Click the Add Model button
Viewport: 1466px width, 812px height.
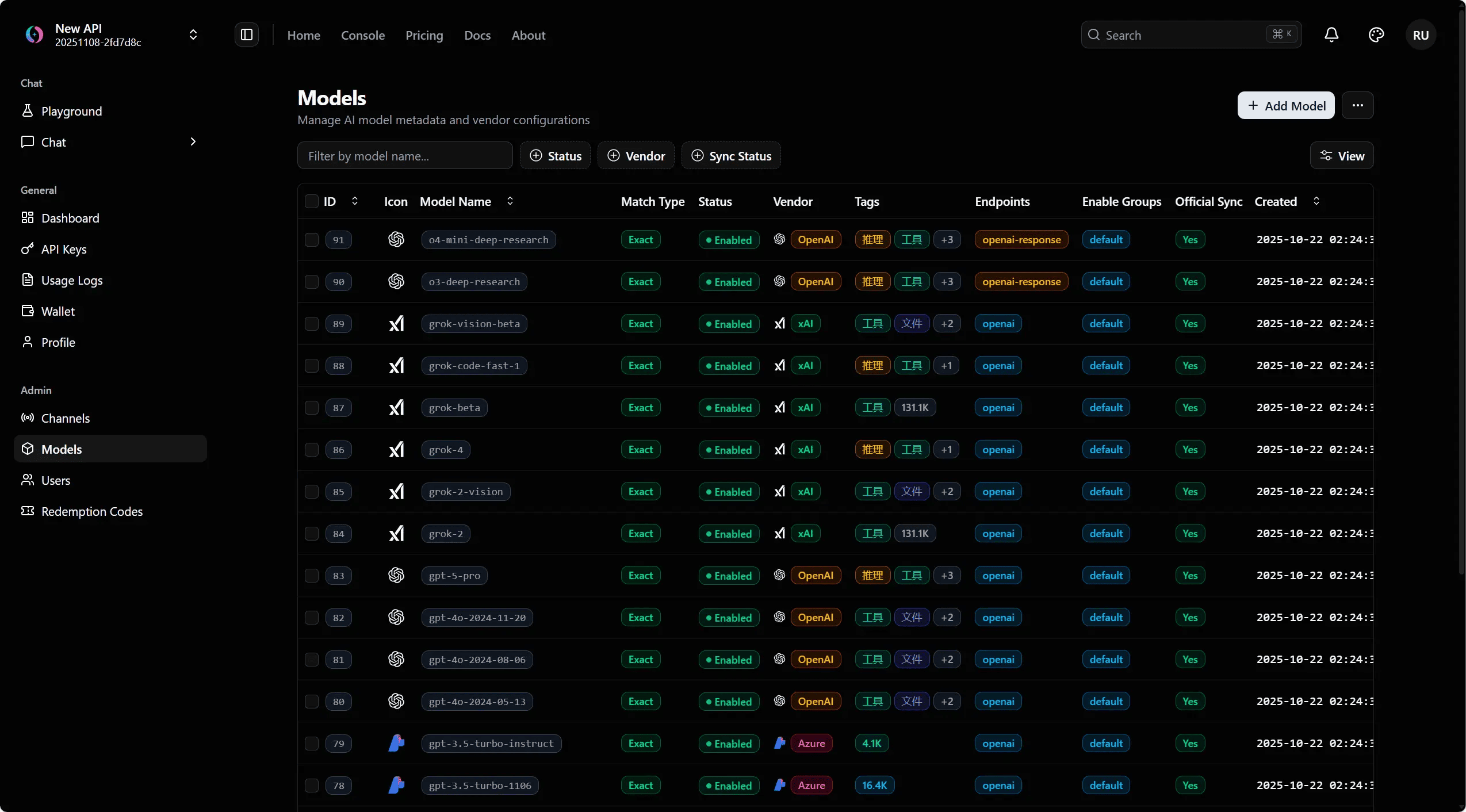[x=1286, y=105]
